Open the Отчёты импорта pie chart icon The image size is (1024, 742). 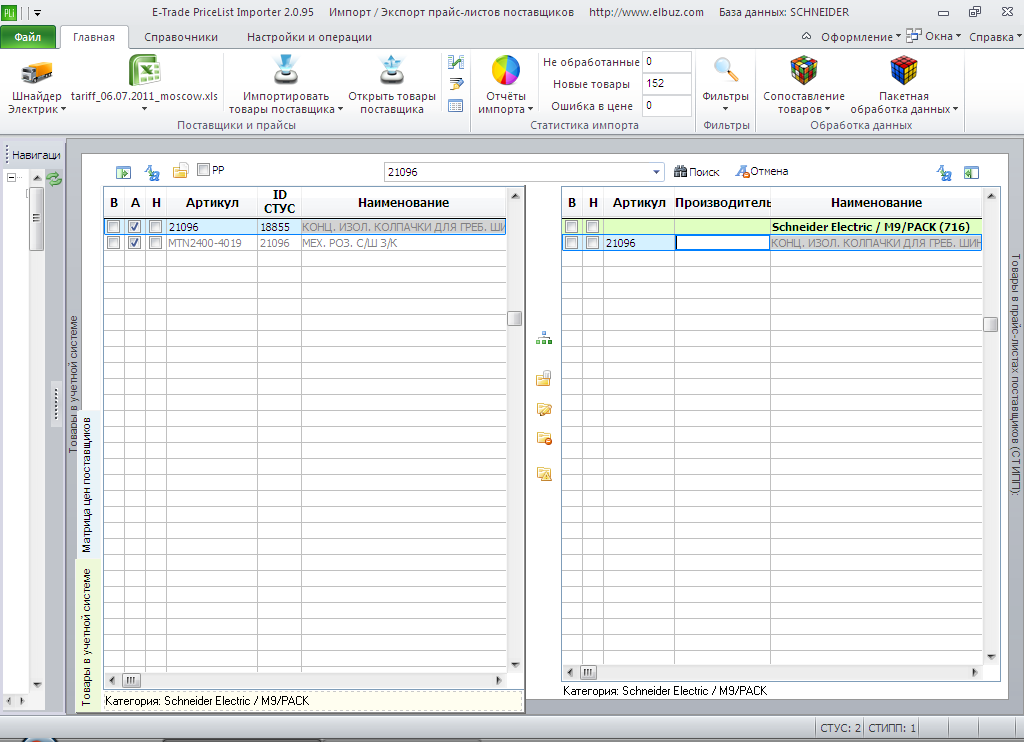505,70
